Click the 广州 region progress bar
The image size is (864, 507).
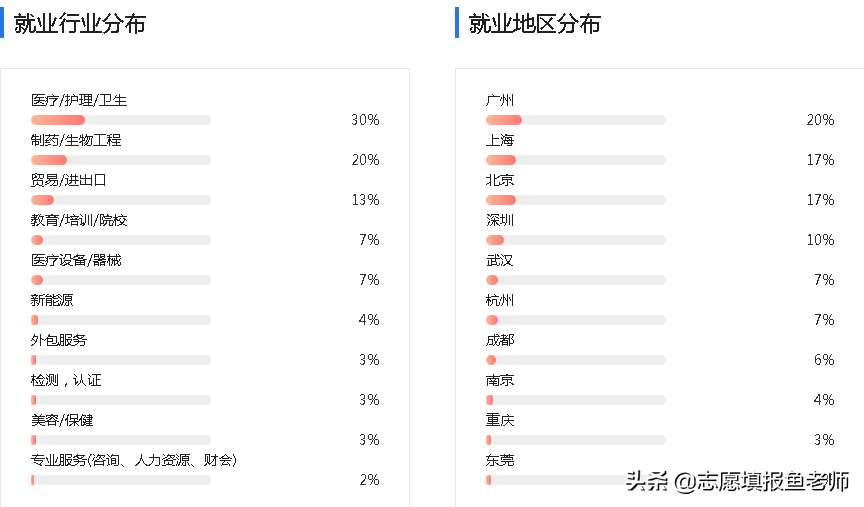(575, 120)
